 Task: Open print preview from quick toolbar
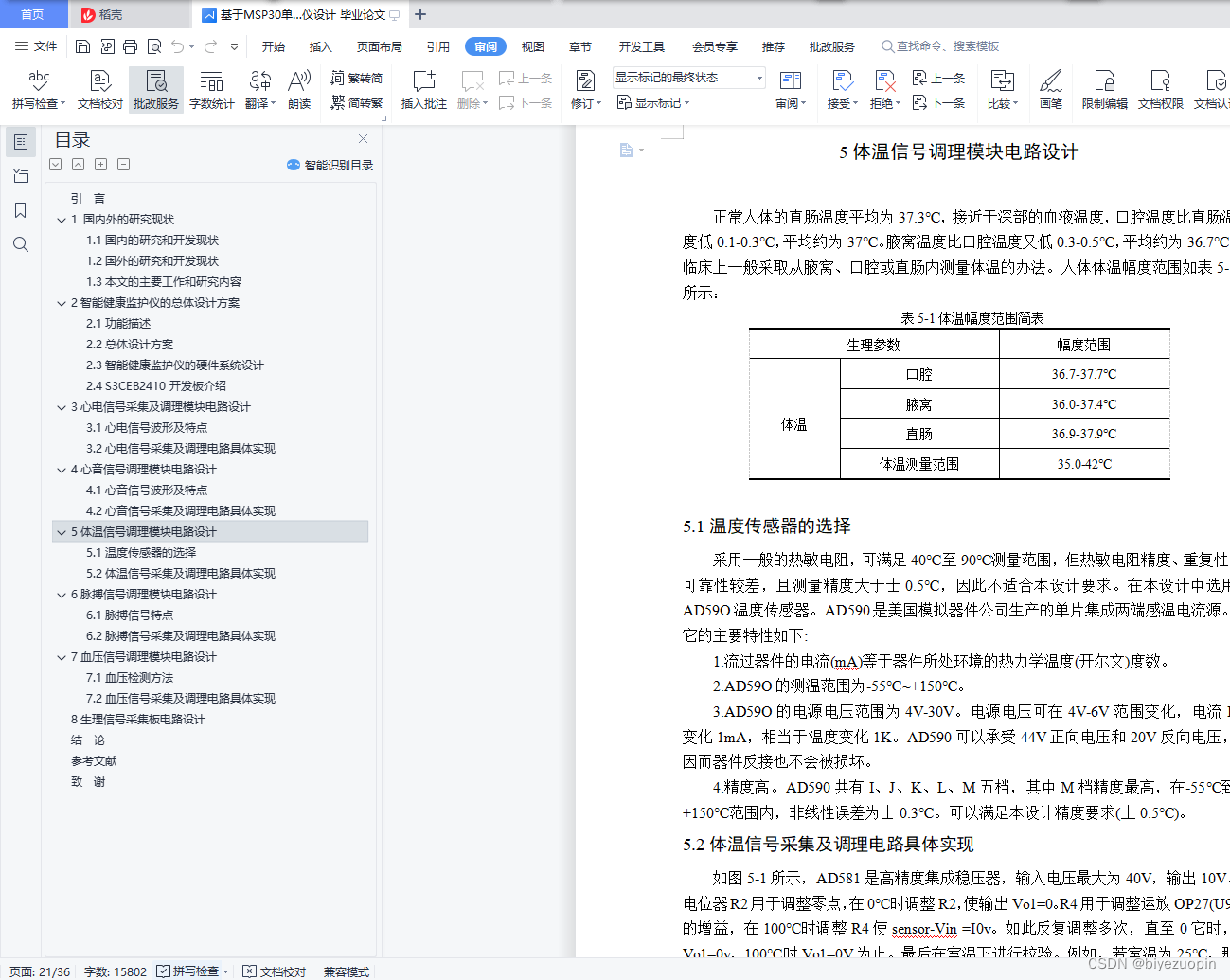pos(153,46)
